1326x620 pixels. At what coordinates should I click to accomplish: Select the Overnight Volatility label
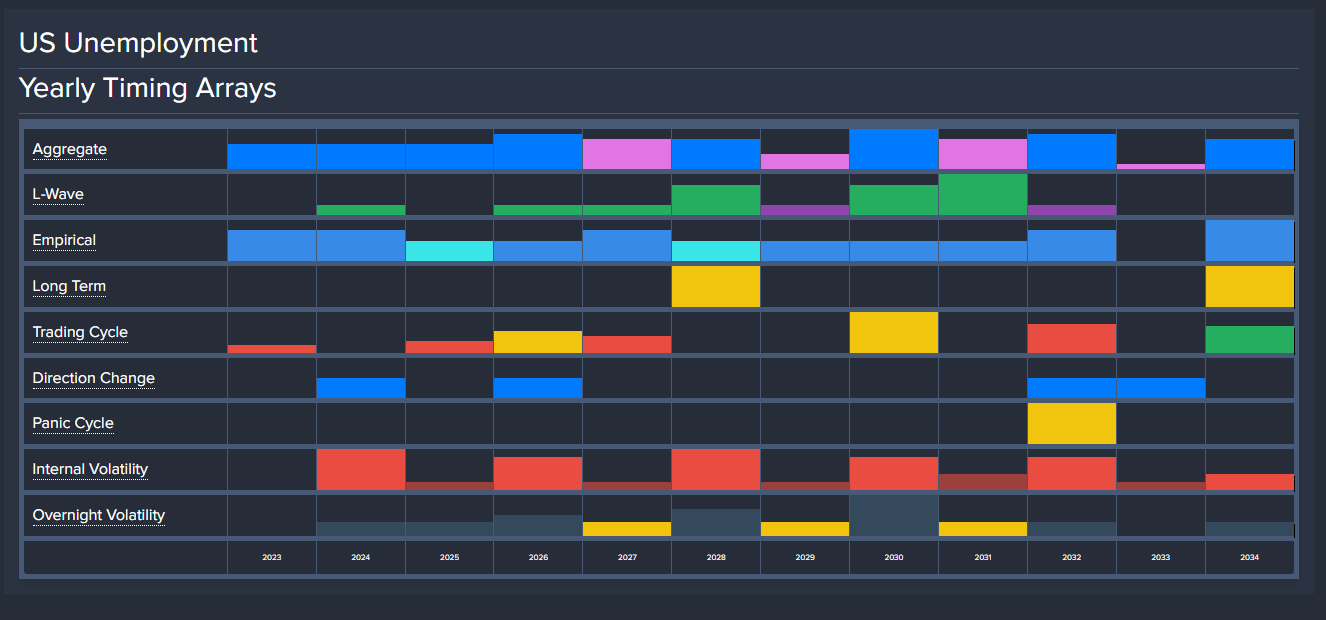click(98, 516)
